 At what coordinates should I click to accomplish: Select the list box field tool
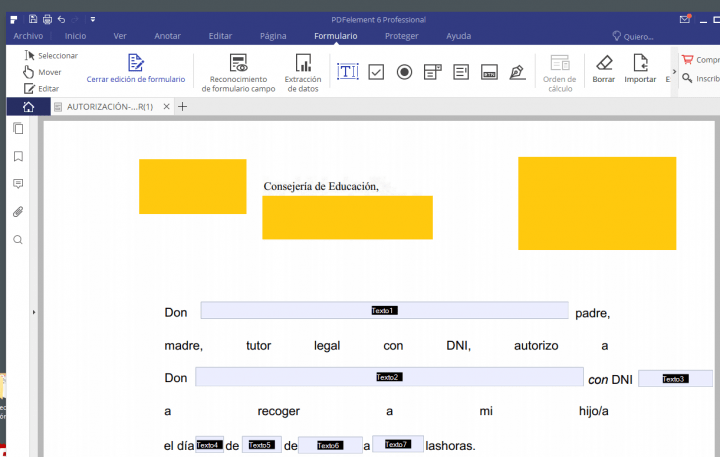[461, 72]
